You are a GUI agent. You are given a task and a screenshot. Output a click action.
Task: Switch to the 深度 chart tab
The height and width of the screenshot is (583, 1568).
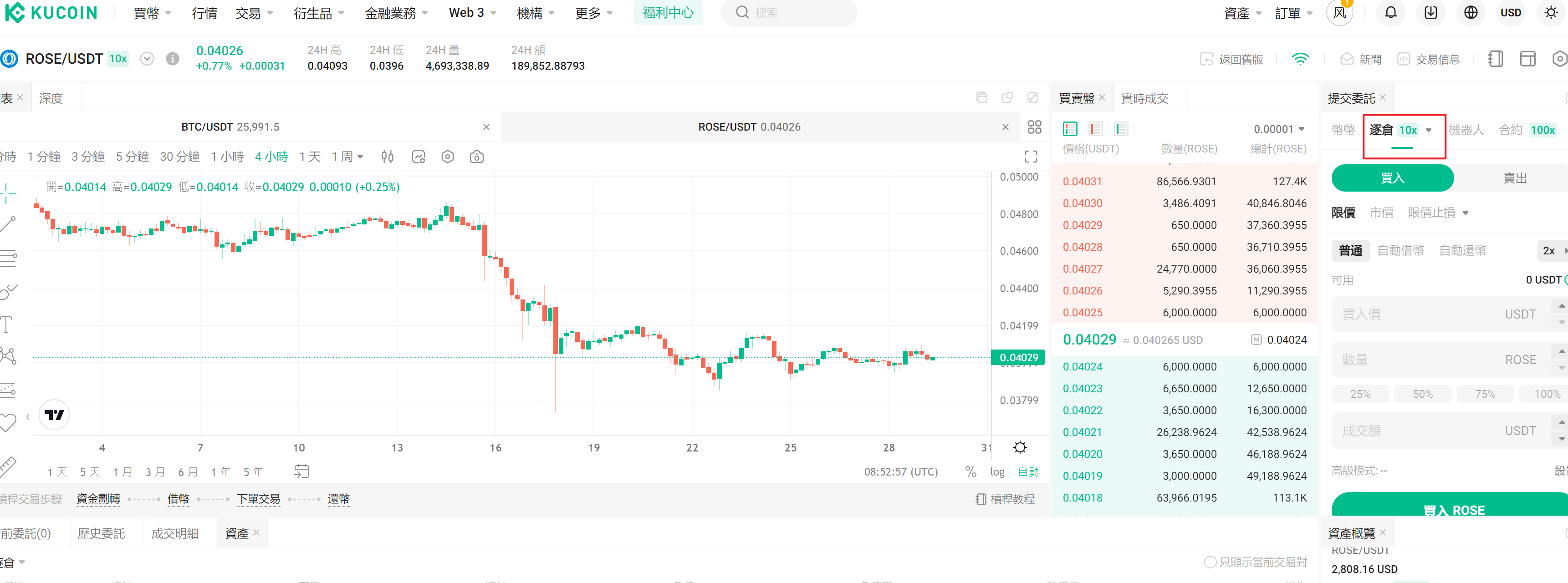coord(51,99)
